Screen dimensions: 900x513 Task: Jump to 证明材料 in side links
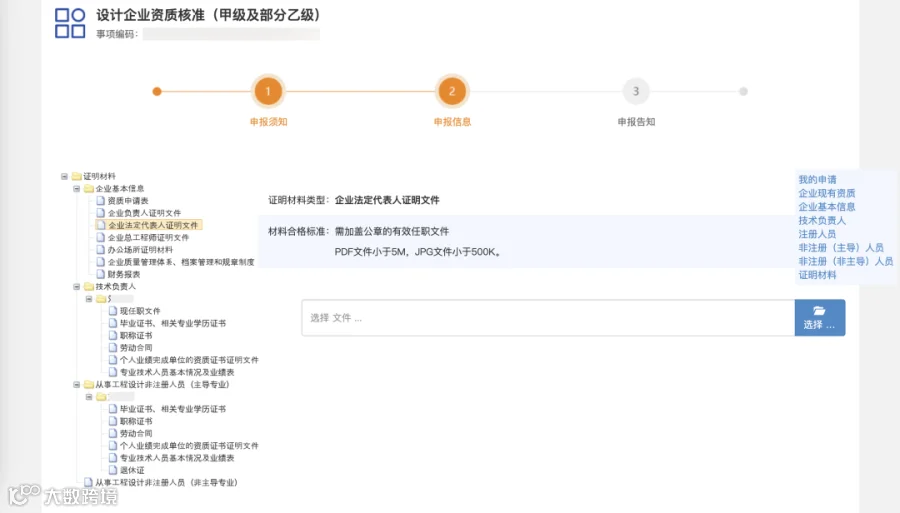point(817,275)
